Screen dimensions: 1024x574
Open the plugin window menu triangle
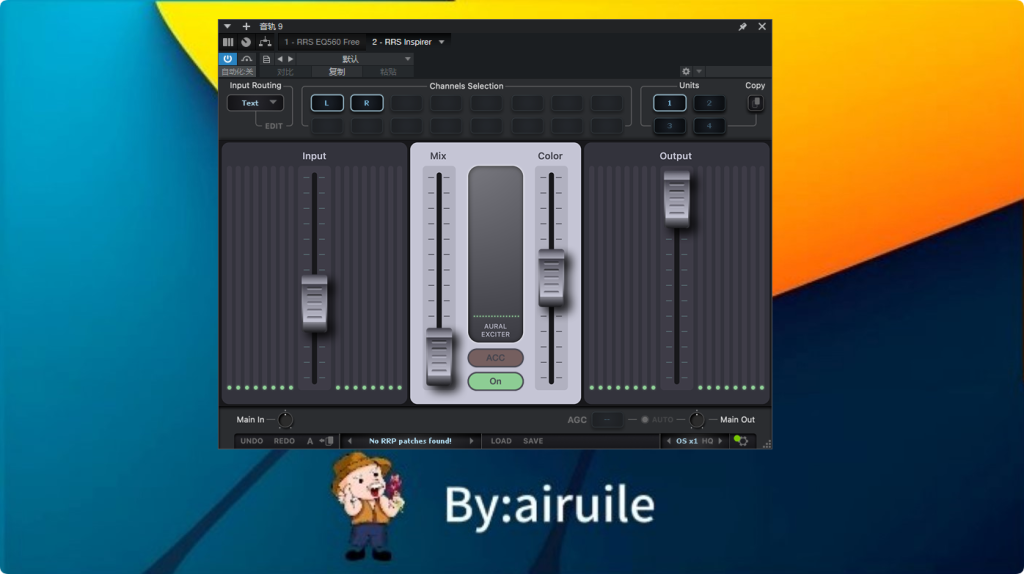click(x=227, y=27)
